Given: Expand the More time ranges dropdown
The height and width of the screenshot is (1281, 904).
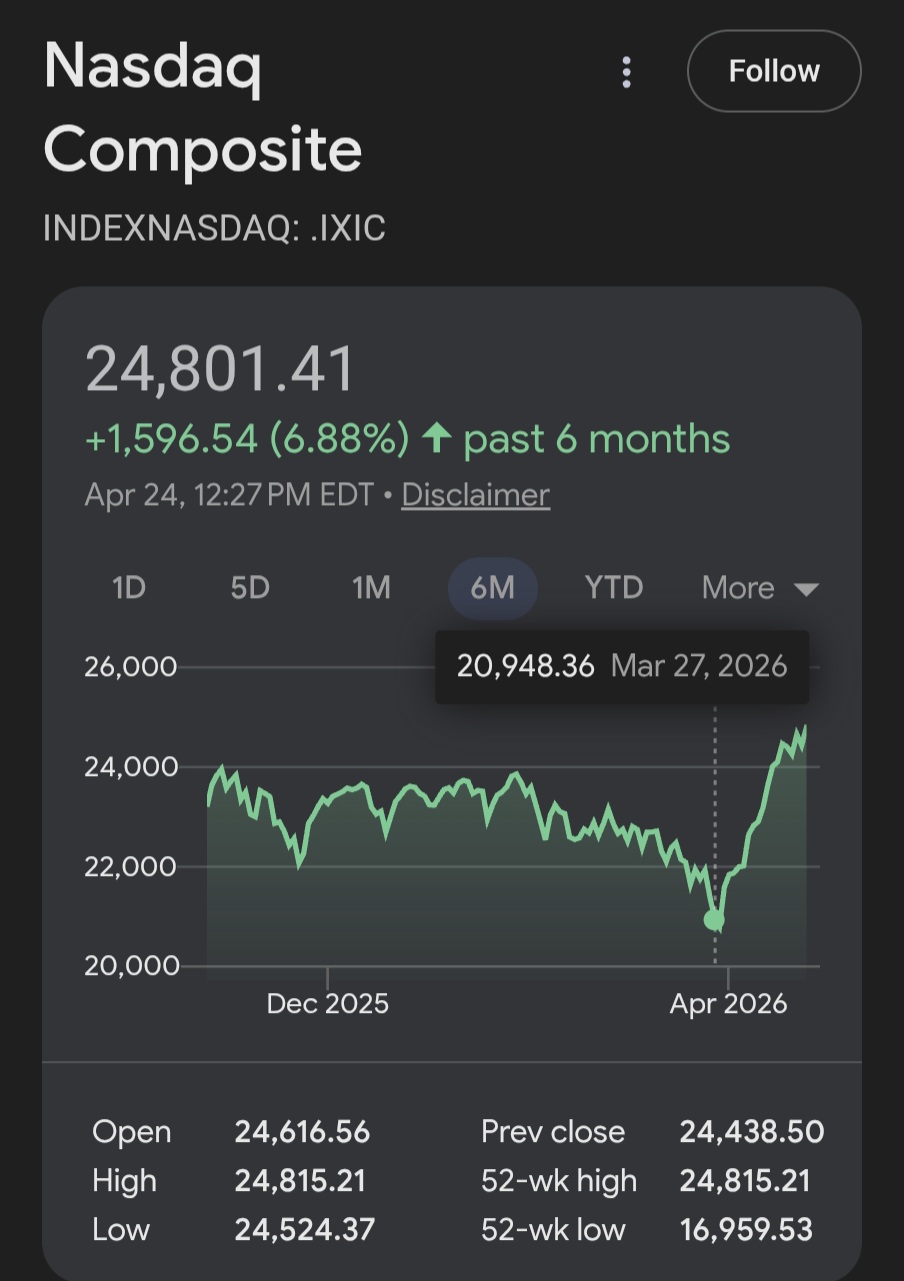Looking at the screenshot, I should 760,588.
